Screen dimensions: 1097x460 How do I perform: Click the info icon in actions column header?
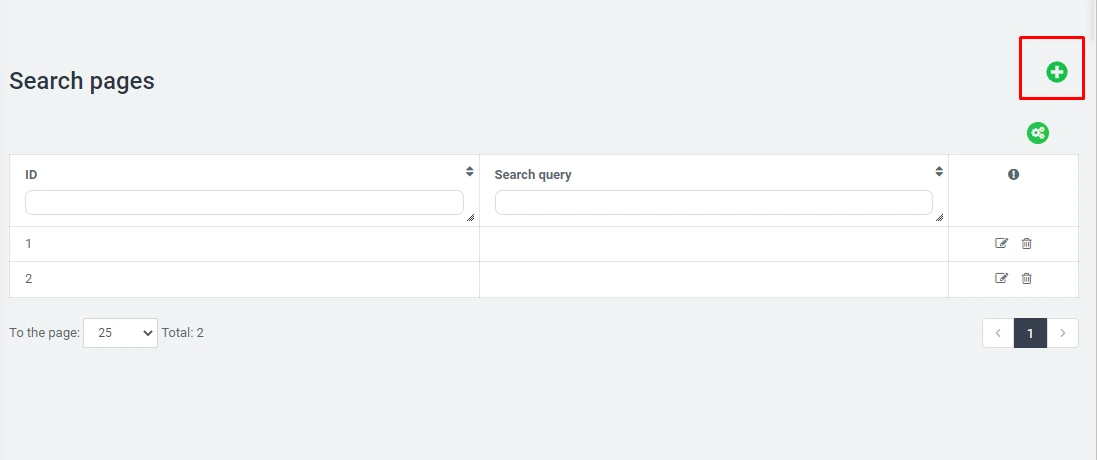coord(1013,174)
